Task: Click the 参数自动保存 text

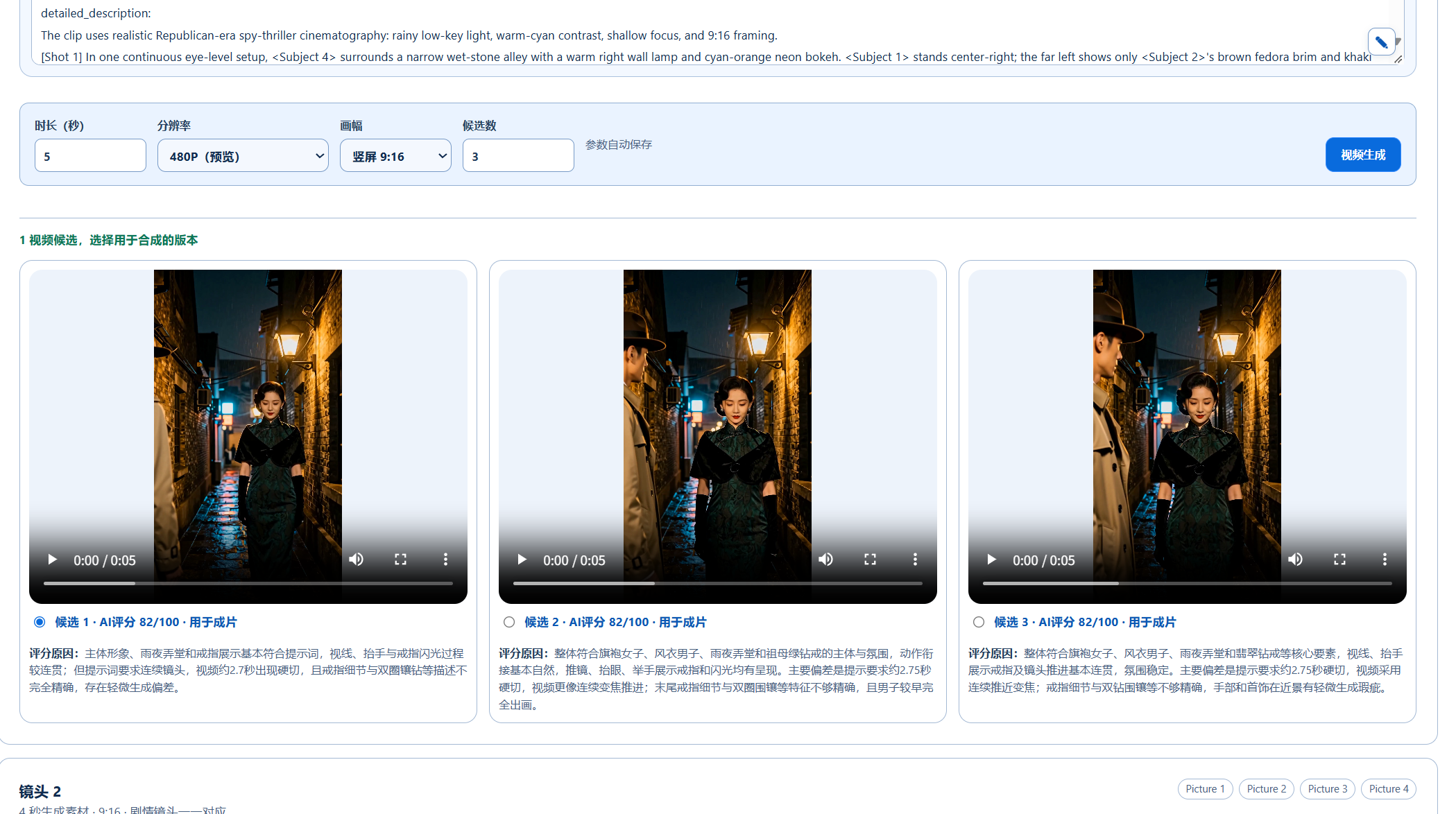Action: pyautogui.click(x=619, y=144)
